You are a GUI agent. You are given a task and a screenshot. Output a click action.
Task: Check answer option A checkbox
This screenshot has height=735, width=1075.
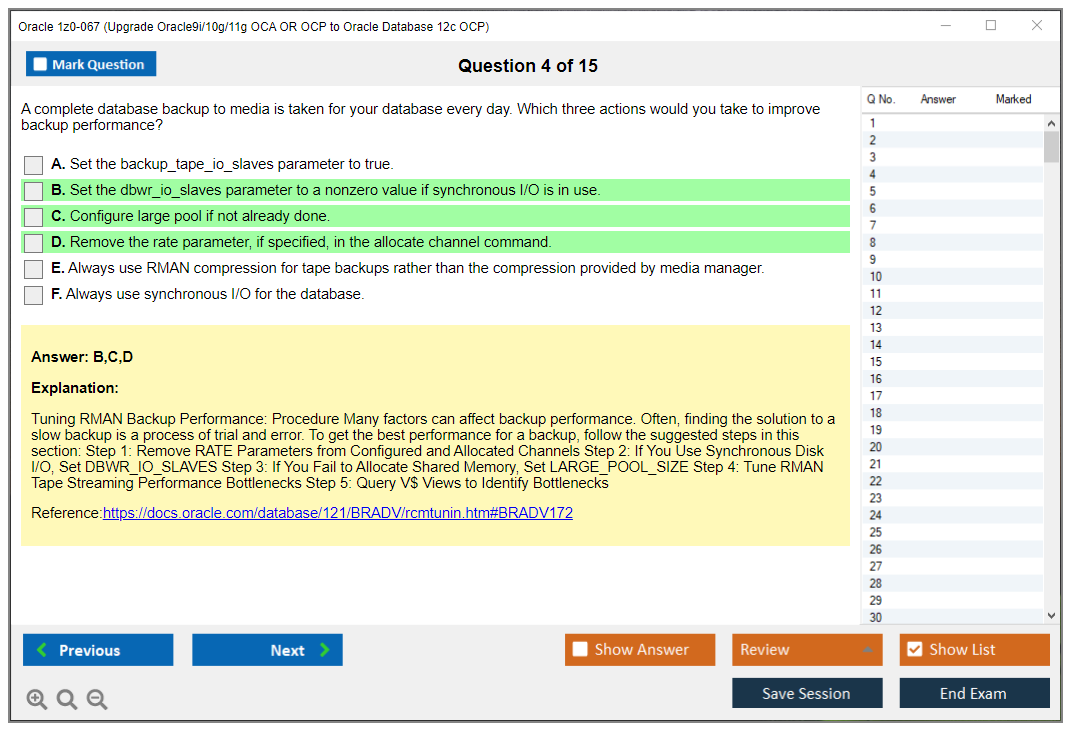[33, 164]
